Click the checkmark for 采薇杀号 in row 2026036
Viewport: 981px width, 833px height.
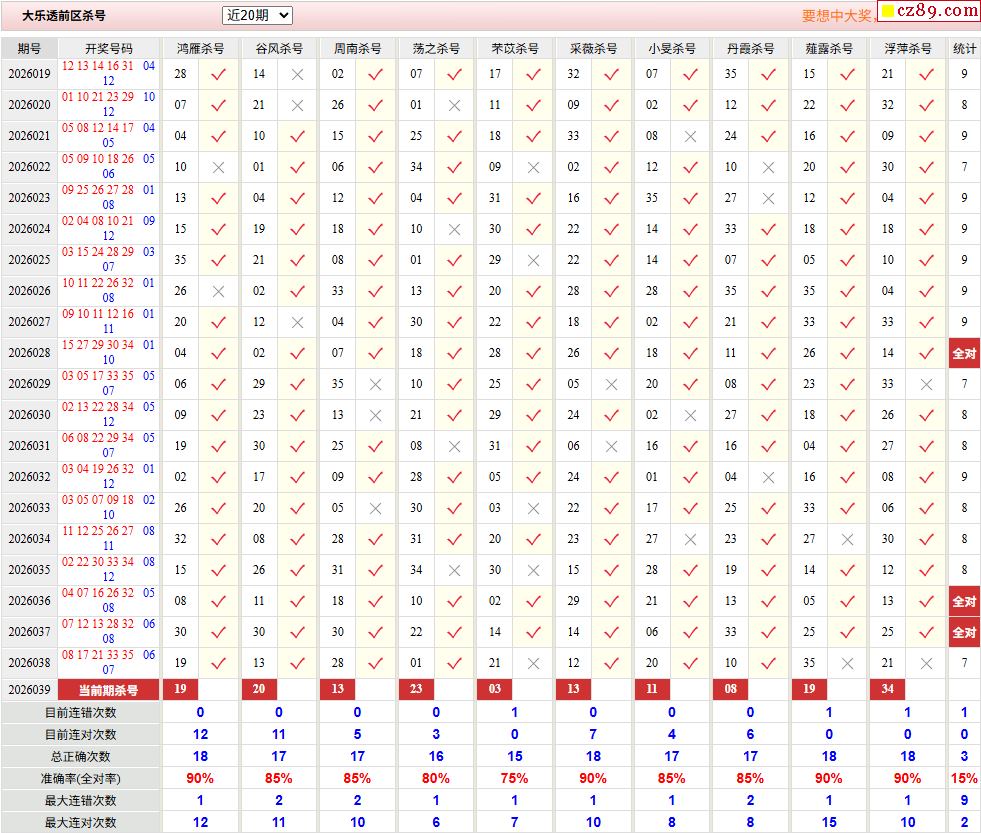pos(612,601)
